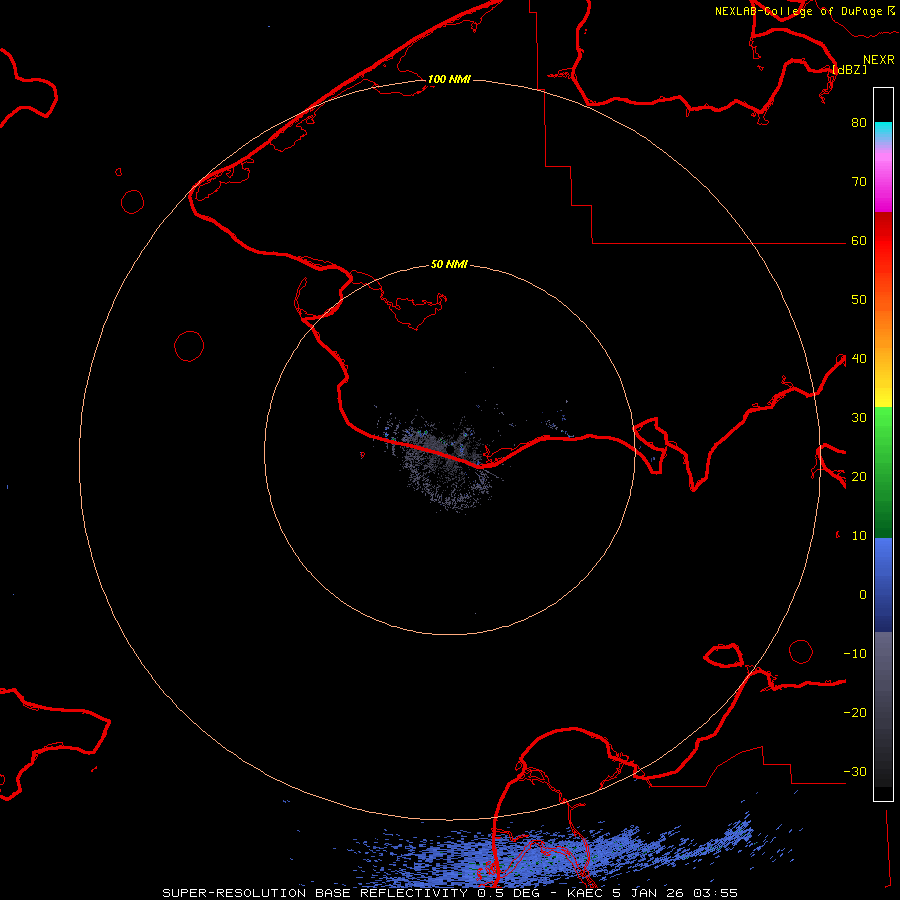Click the '100 NMI' range ring label
The width and height of the screenshot is (900, 900).
coord(449,79)
